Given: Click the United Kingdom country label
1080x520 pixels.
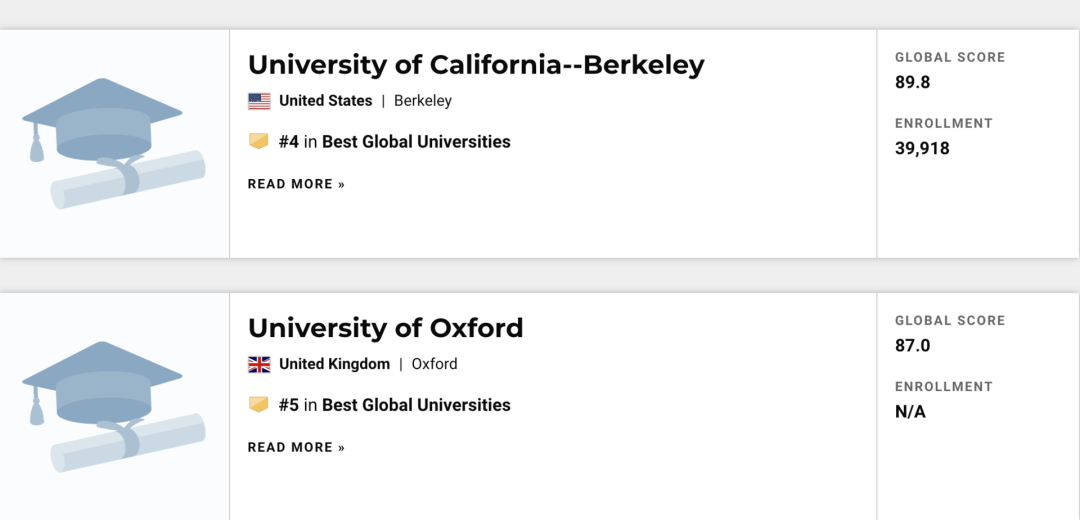Looking at the screenshot, I should pos(334,364).
